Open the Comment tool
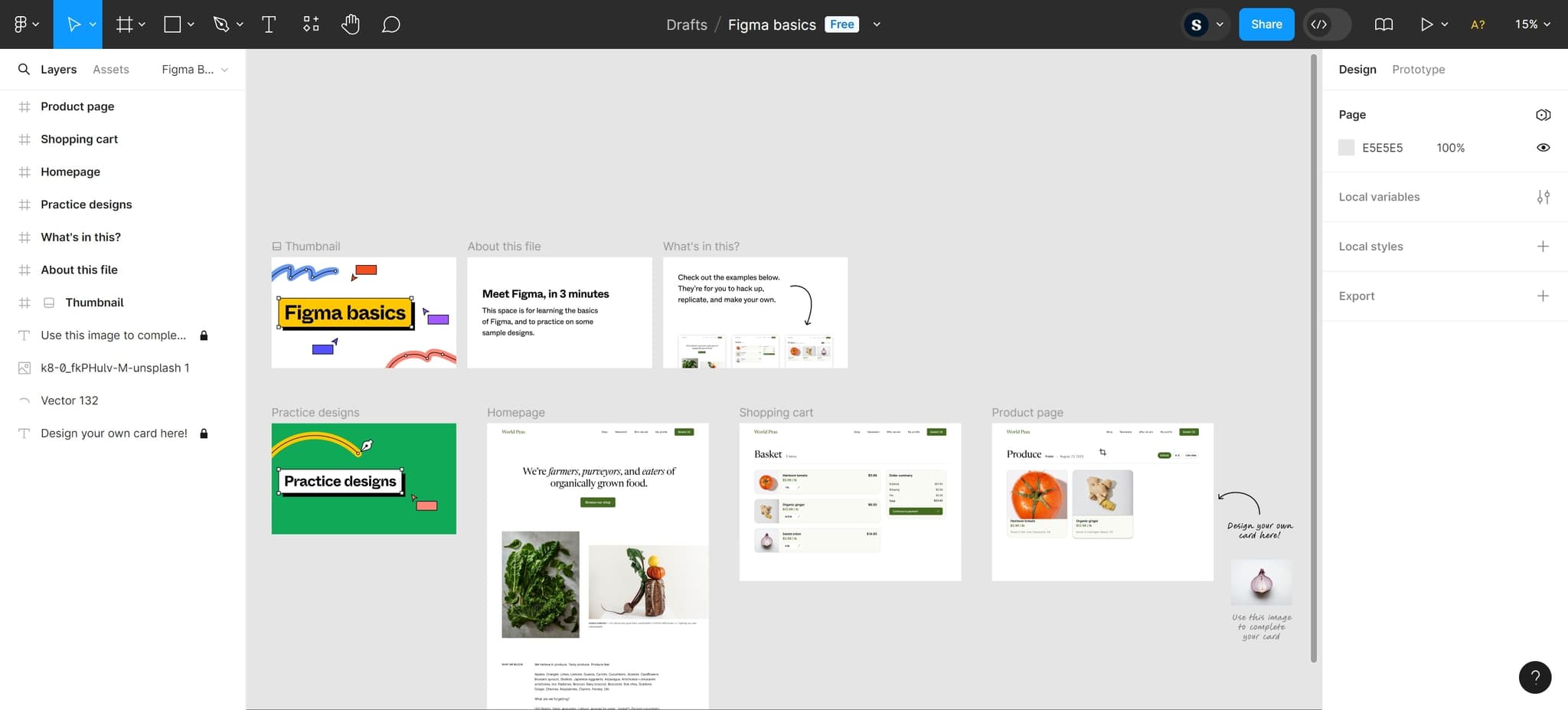This screenshot has width=1568, height=710. point(390,24)
